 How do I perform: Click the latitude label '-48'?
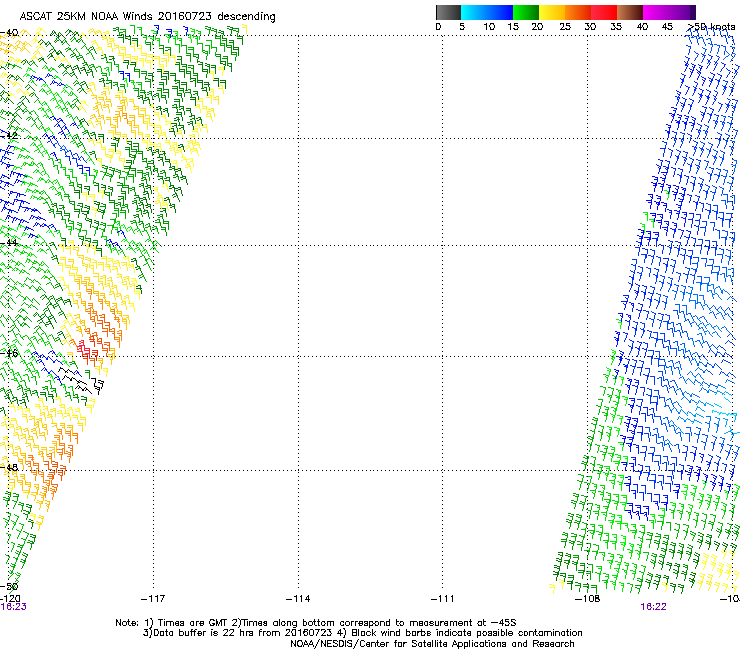point(9,467)
